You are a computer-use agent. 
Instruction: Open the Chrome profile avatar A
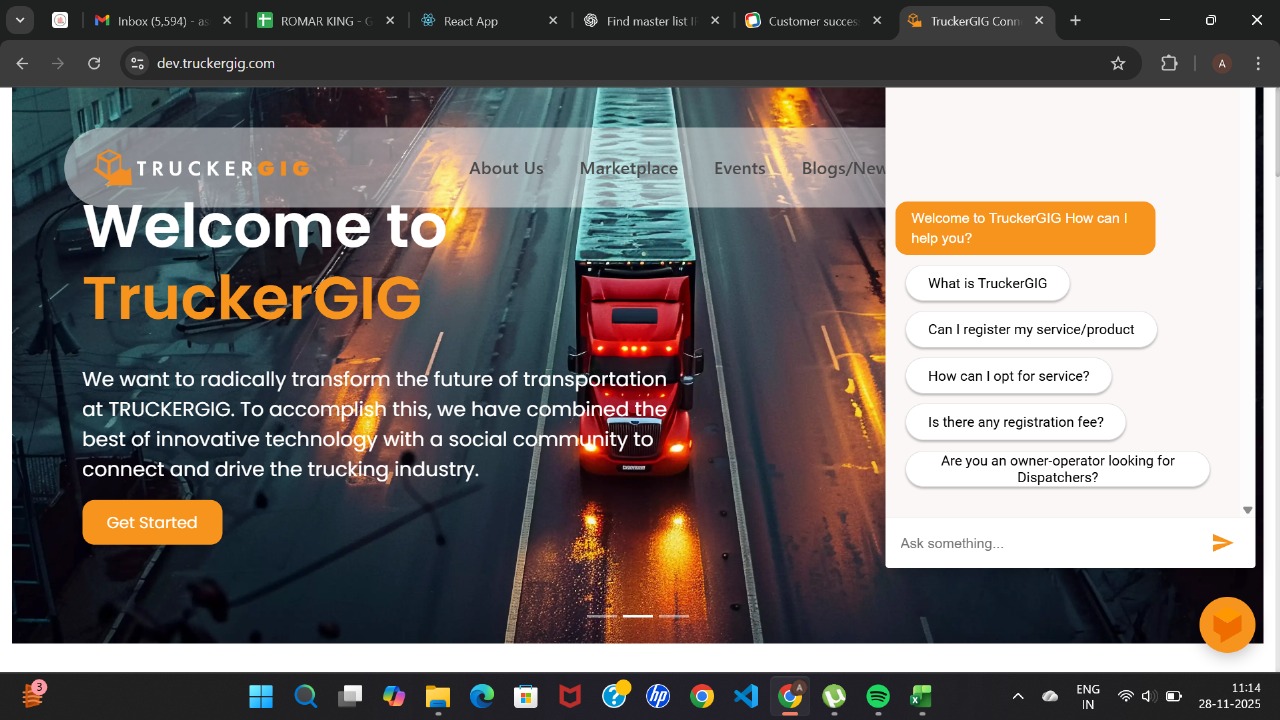[x=1221, y=63]
